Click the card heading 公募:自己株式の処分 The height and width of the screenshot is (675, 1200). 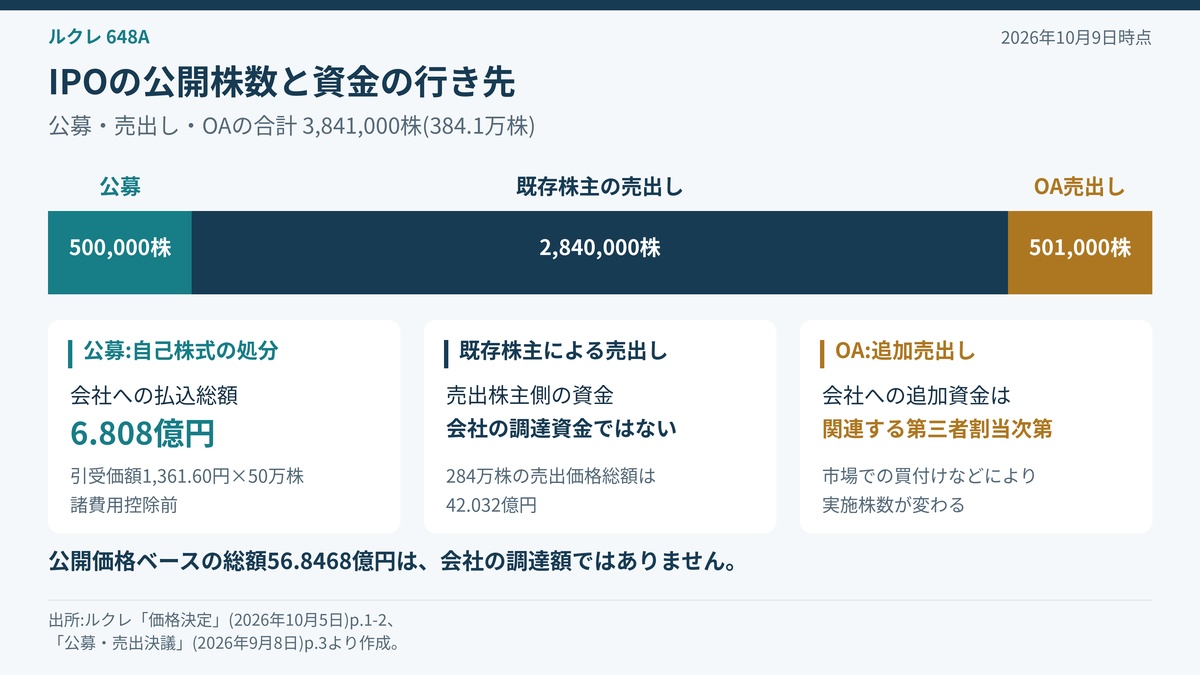[x=181, y=351]
